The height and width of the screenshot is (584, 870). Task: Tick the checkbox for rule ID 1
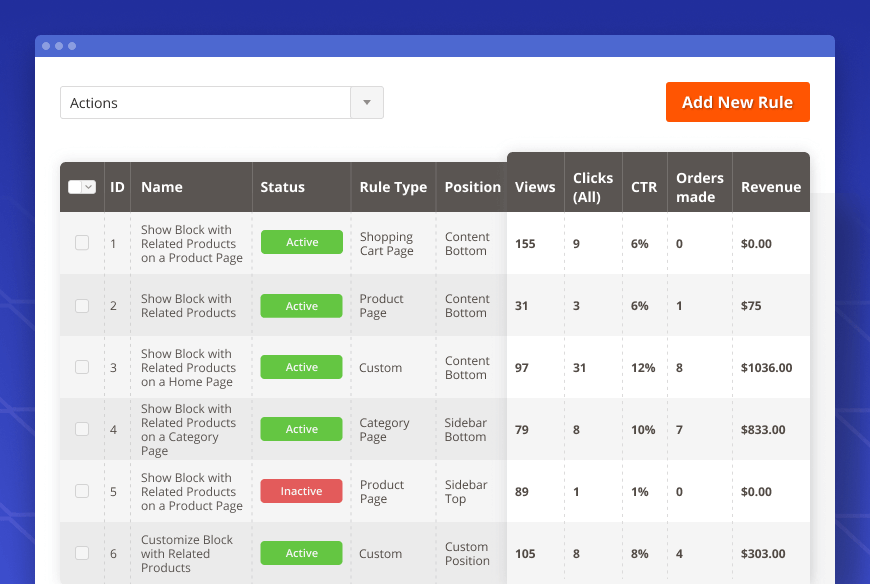coord(82,243)
